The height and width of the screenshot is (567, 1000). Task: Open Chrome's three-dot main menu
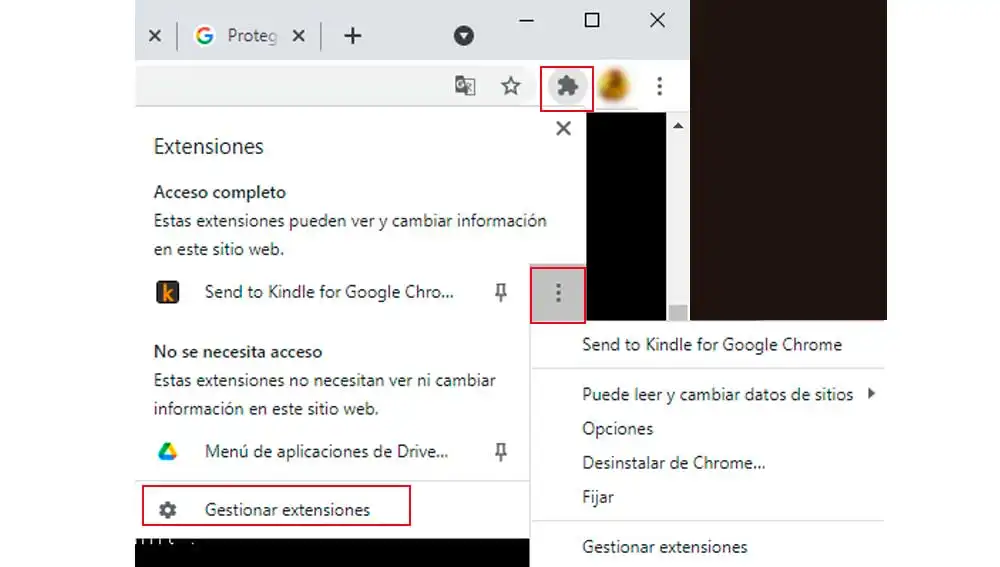(659, 86)
